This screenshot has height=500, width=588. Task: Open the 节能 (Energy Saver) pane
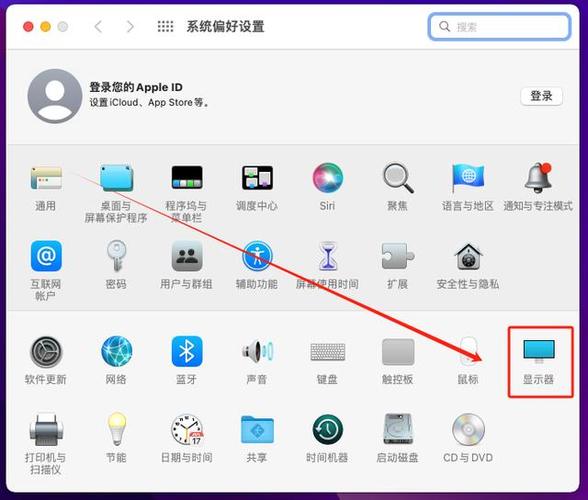116,429
